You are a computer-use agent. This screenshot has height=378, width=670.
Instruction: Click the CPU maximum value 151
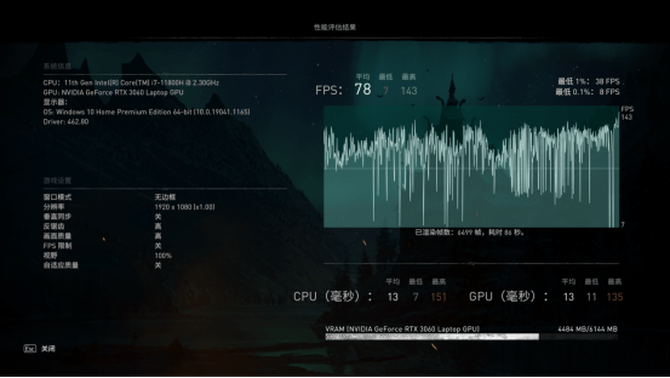(439, 297)
